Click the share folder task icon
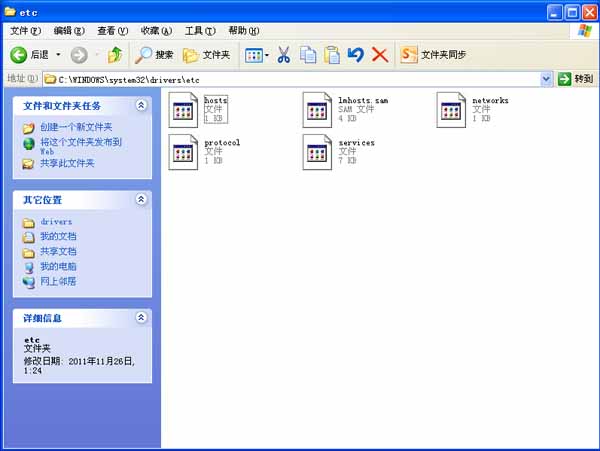 (28, 164)
